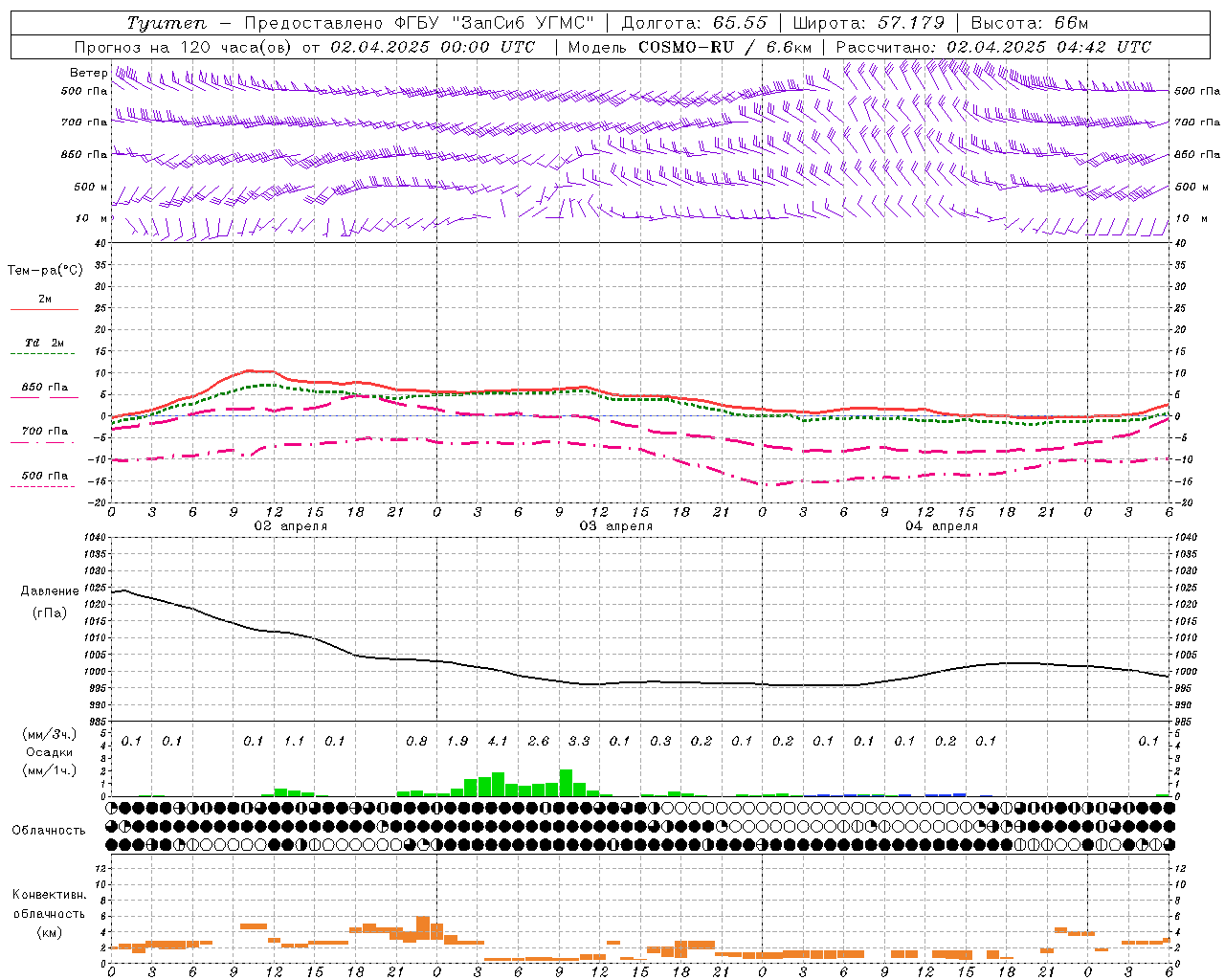The image size is (1225, 980).
Task: Click the '(гПа)' unit under Давление
Action: tap(50, 612)
